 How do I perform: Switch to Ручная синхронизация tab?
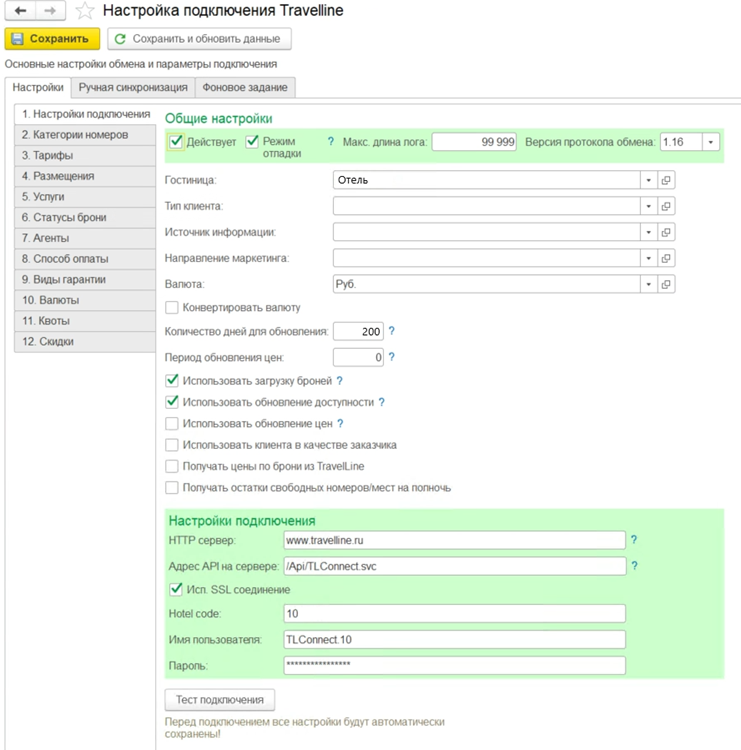coord(133,88)
